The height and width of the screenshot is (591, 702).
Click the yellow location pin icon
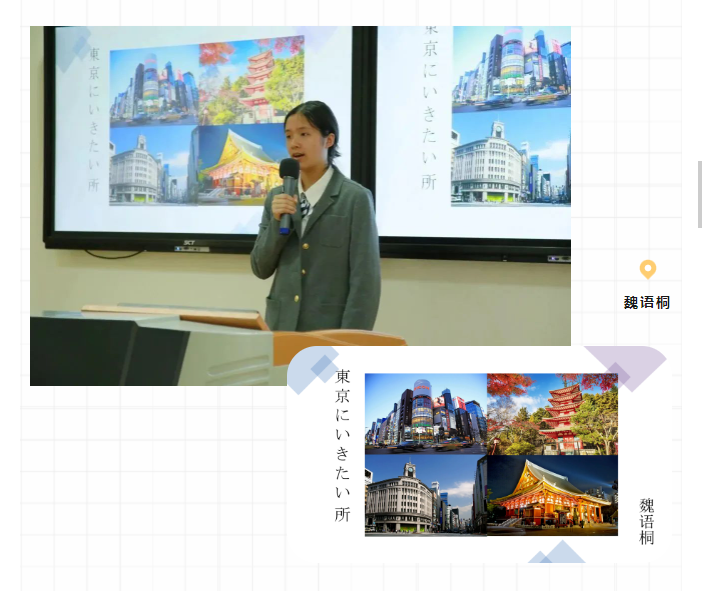[x=647, y=270]
